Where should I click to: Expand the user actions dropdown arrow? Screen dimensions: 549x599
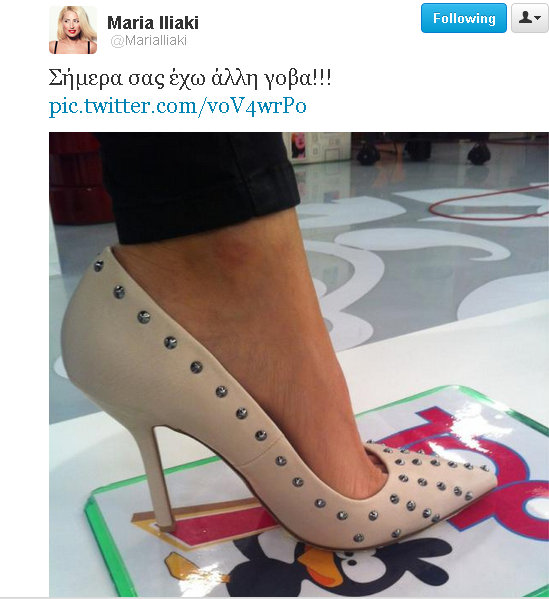tap(538, 18)
